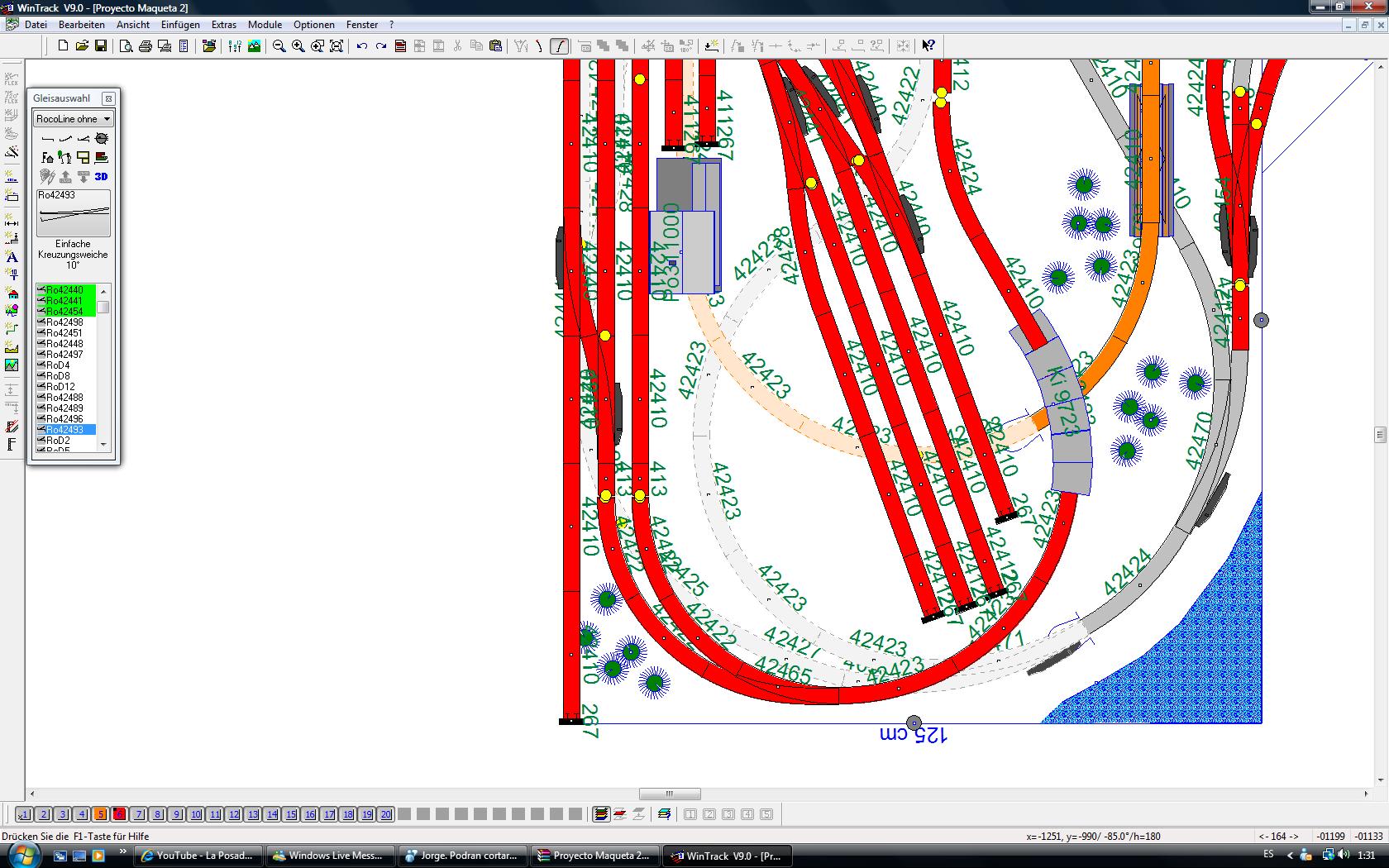
Task: Click the Save file toolbar icon
Action: pos(101,46)
